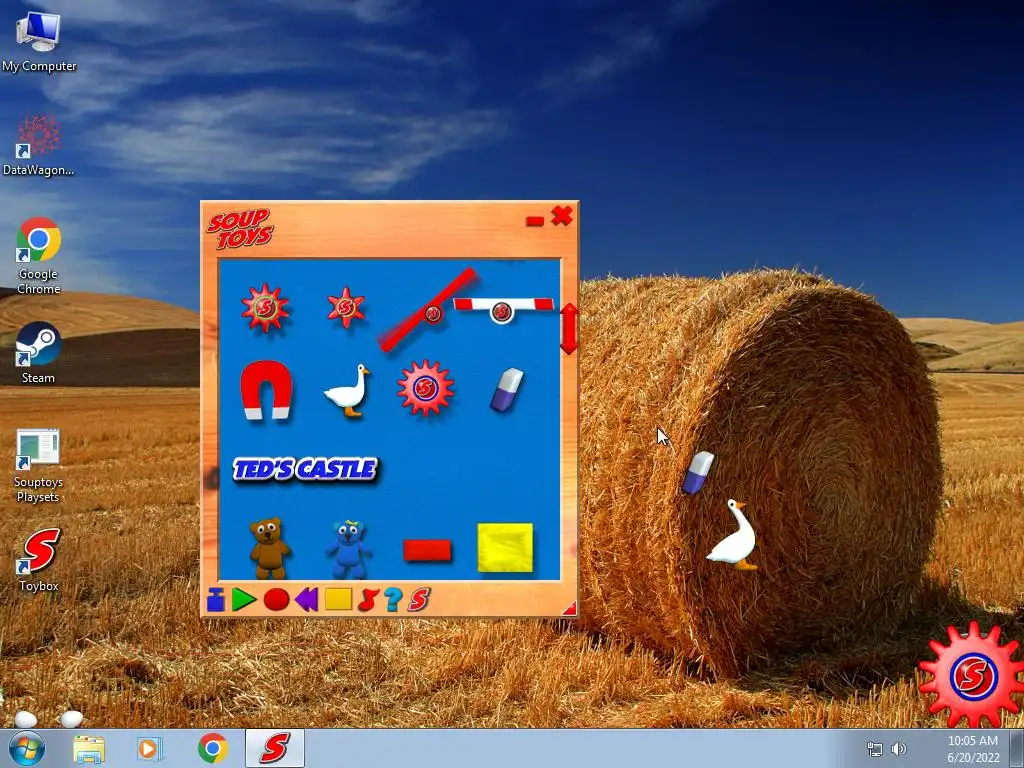Click the red record circle button
The image size is (1024, 768).
click(x=276, y=600)
